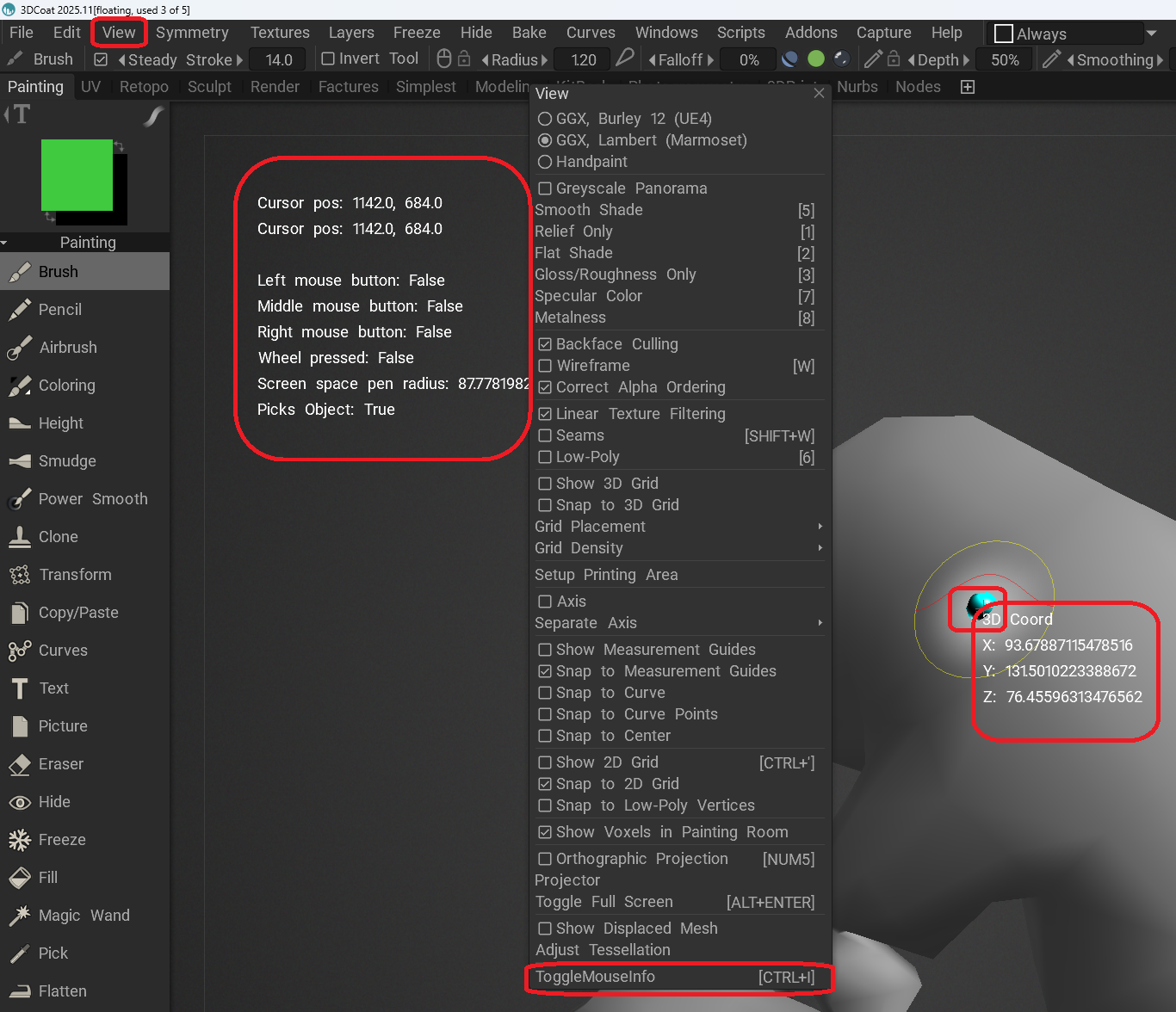1176x1012 pixels.
Task: Choose the Clone stamp tool icon
Action: [19, 537]
